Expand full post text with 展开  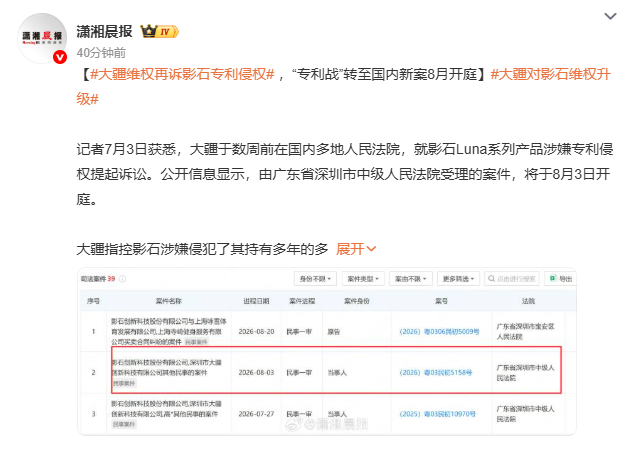coord(356,249)
